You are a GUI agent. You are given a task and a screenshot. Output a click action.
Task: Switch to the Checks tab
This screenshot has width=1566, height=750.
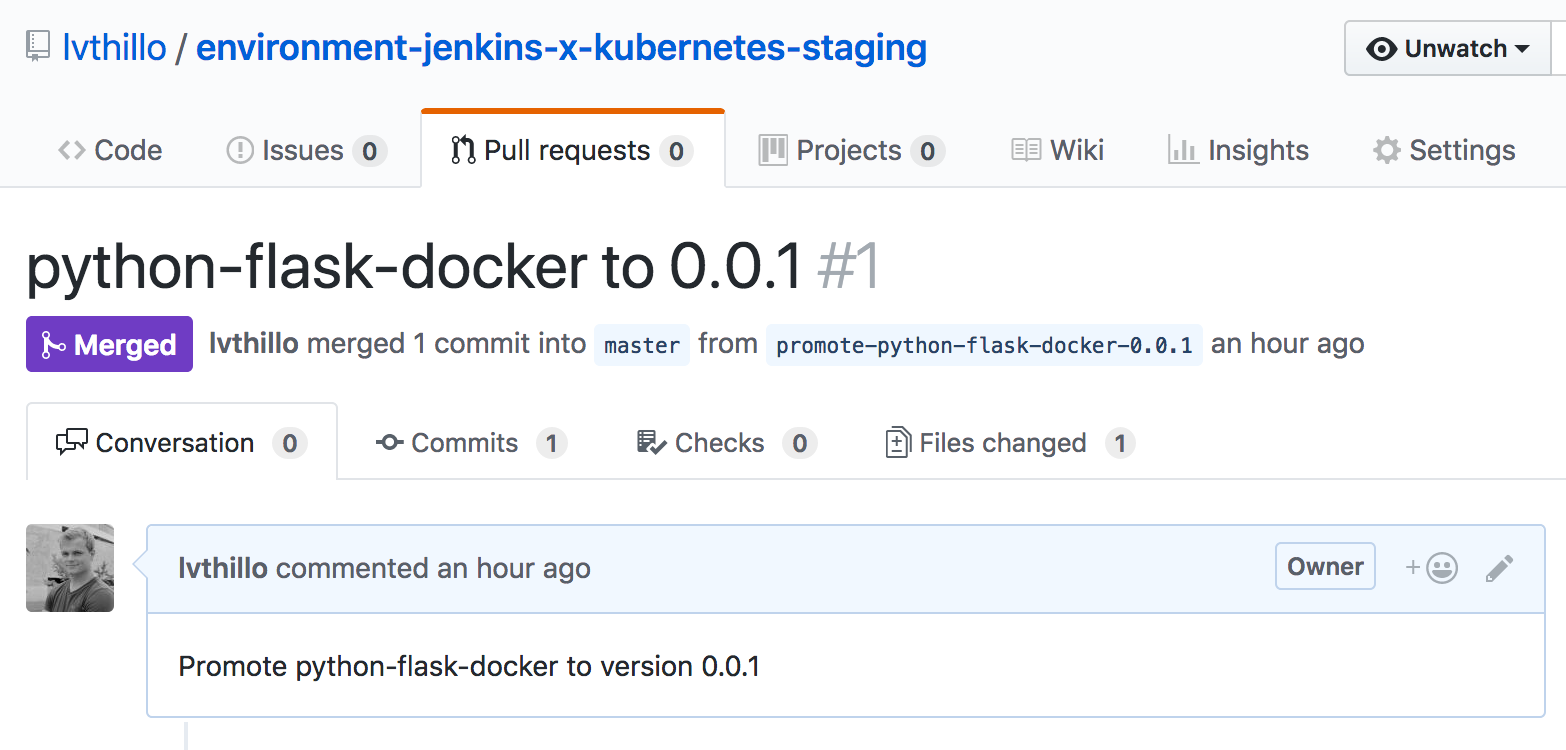click(720, 442)
